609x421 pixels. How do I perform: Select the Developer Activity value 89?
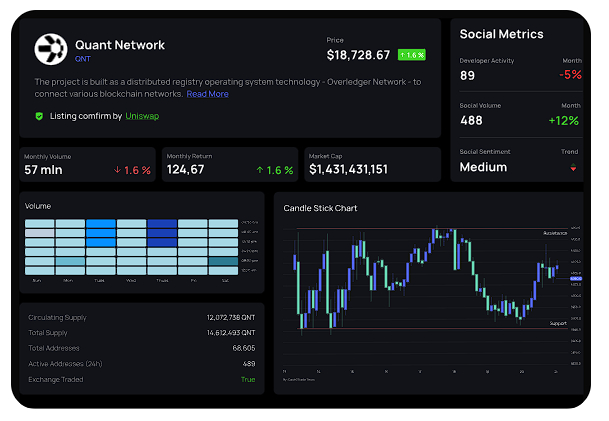coord(467,75)
